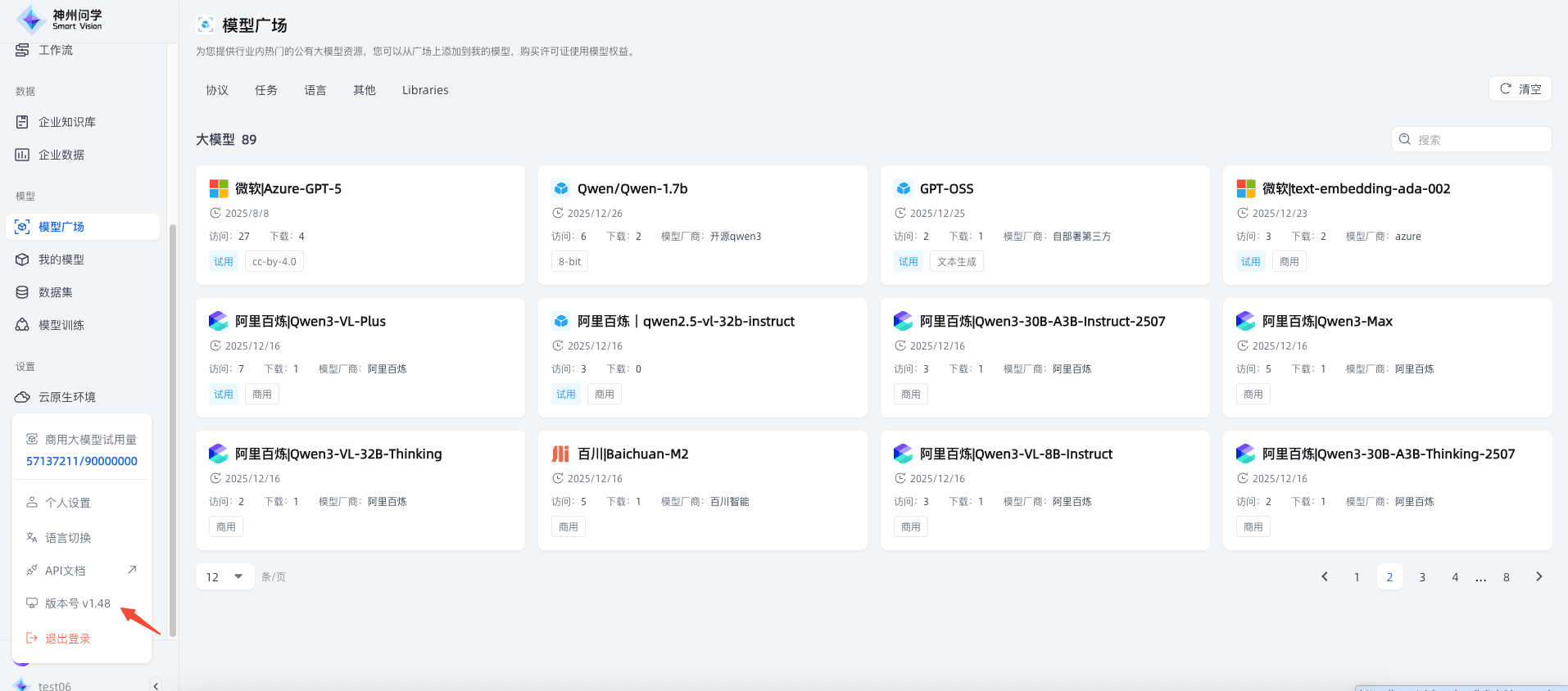
Task: Click the cube icon on GPT-OSS card
Action: point(904,188)
